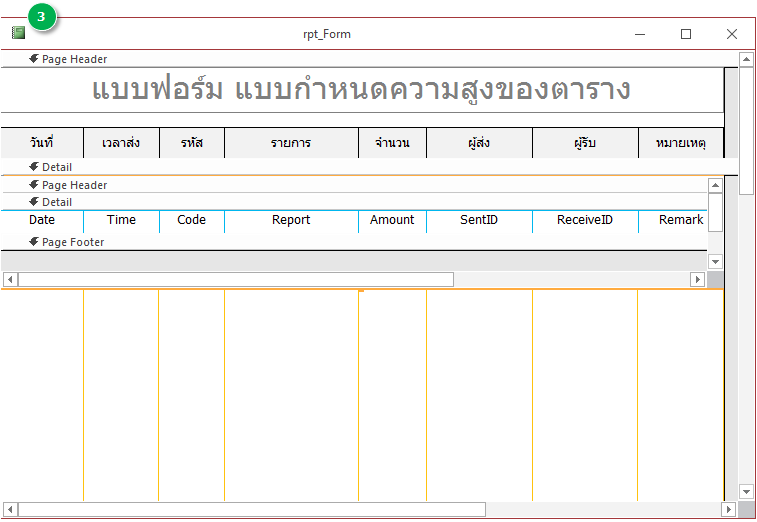Click the subreport horizontal scrollbar left arrow
The image size is (757, 522).
point(10,279)
